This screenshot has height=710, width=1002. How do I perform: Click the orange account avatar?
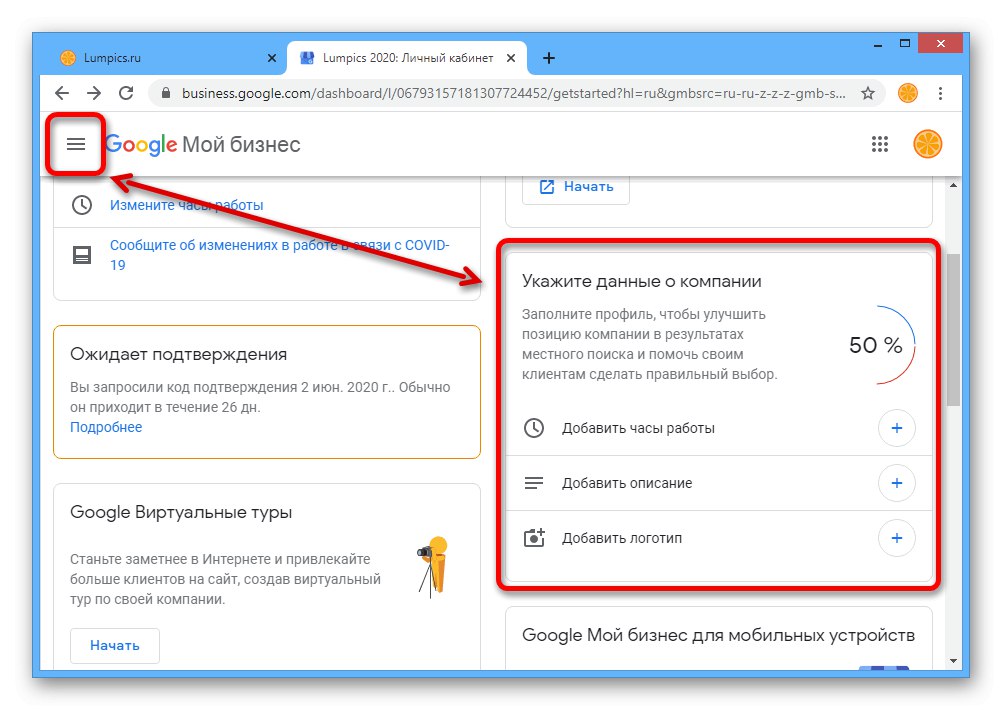point(927,145)
